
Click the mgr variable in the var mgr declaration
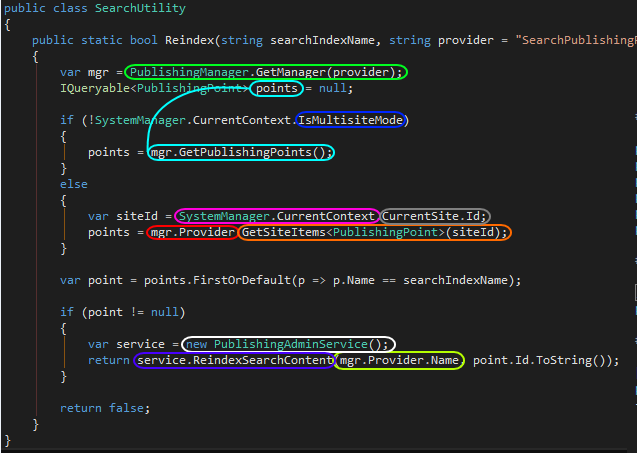[98, 72]
